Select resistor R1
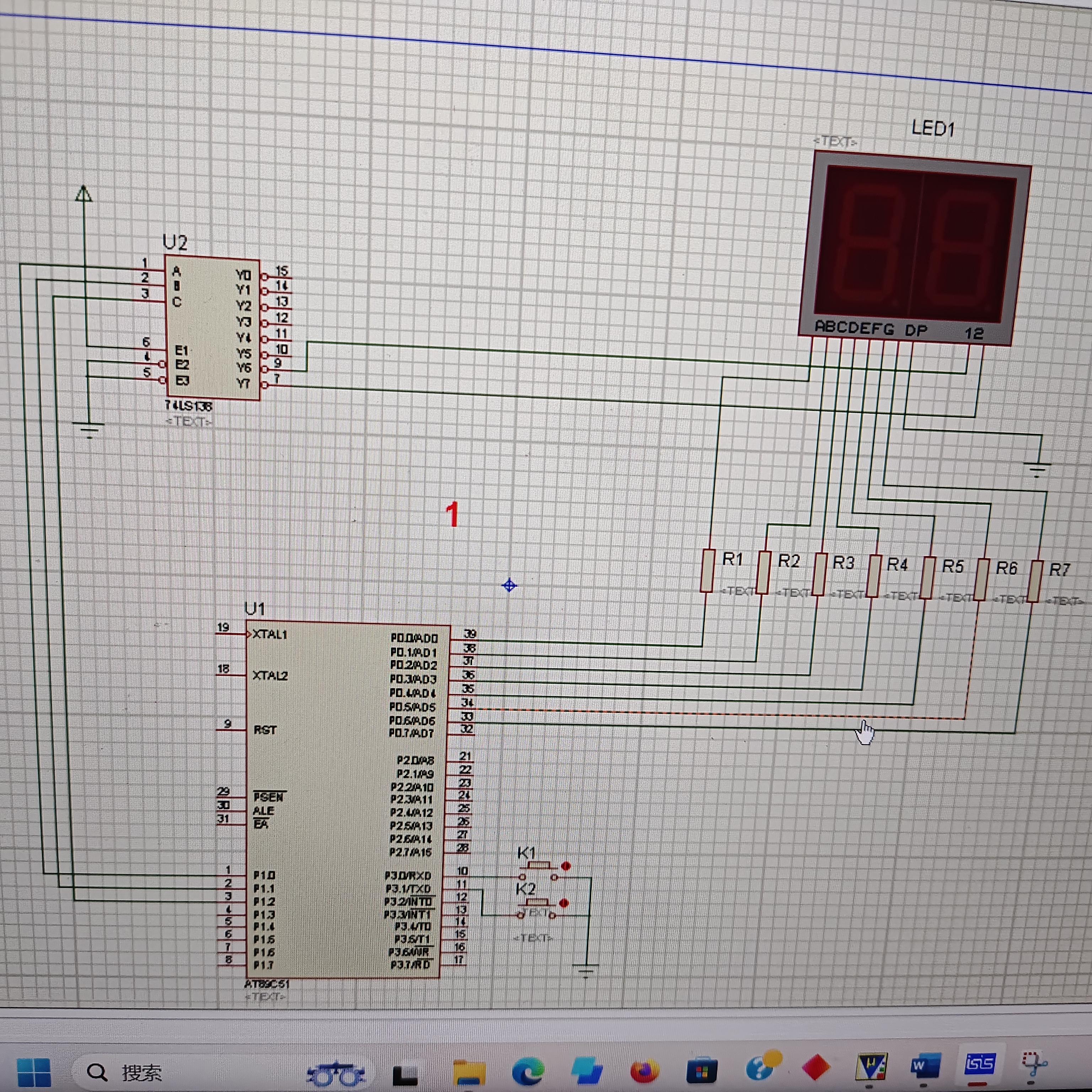 [707, 570]
